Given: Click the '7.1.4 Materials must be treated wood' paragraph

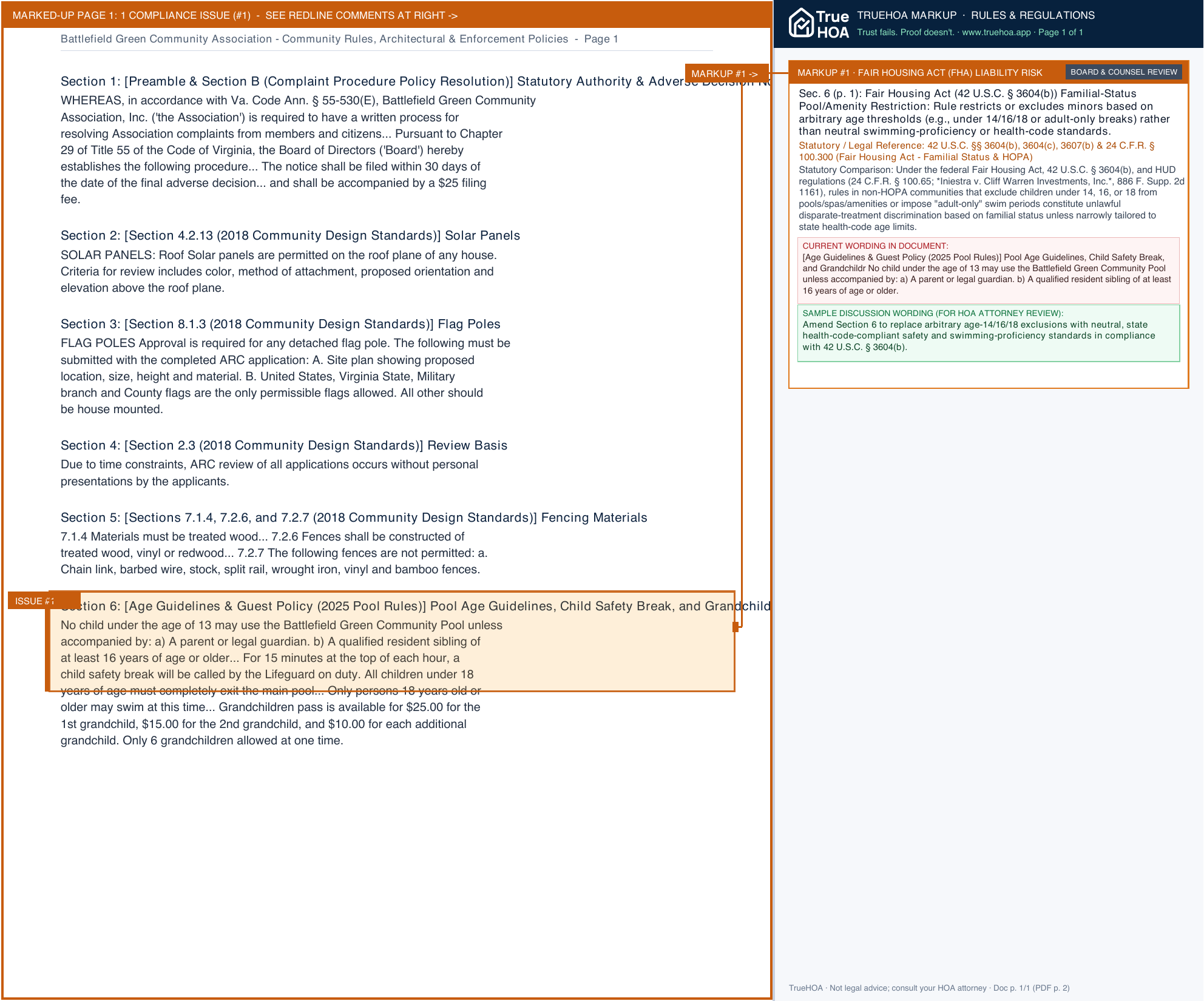Looking at the screenshot, I should click(x=274, y=553).
